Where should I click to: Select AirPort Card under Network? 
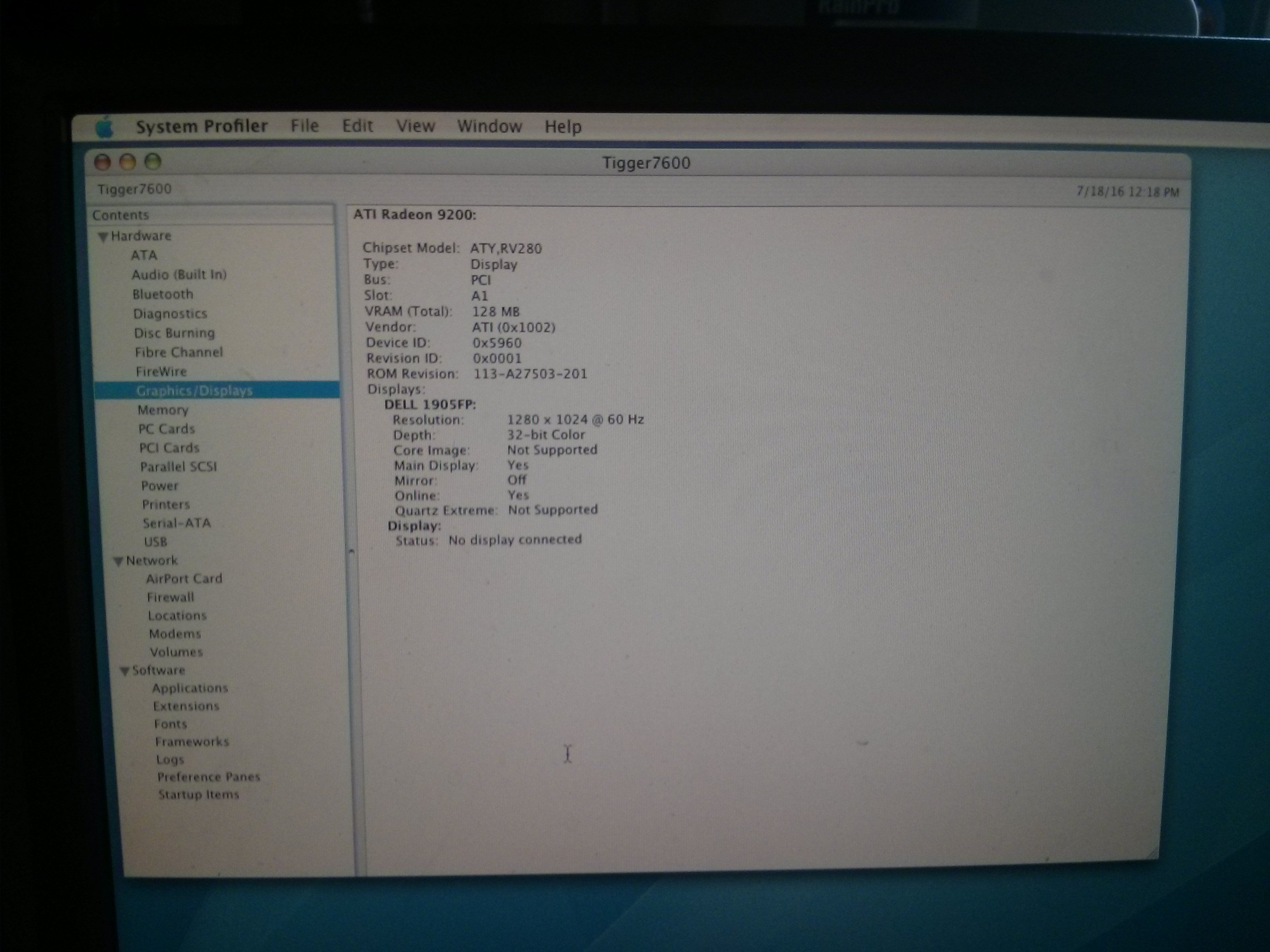point(184,579)
